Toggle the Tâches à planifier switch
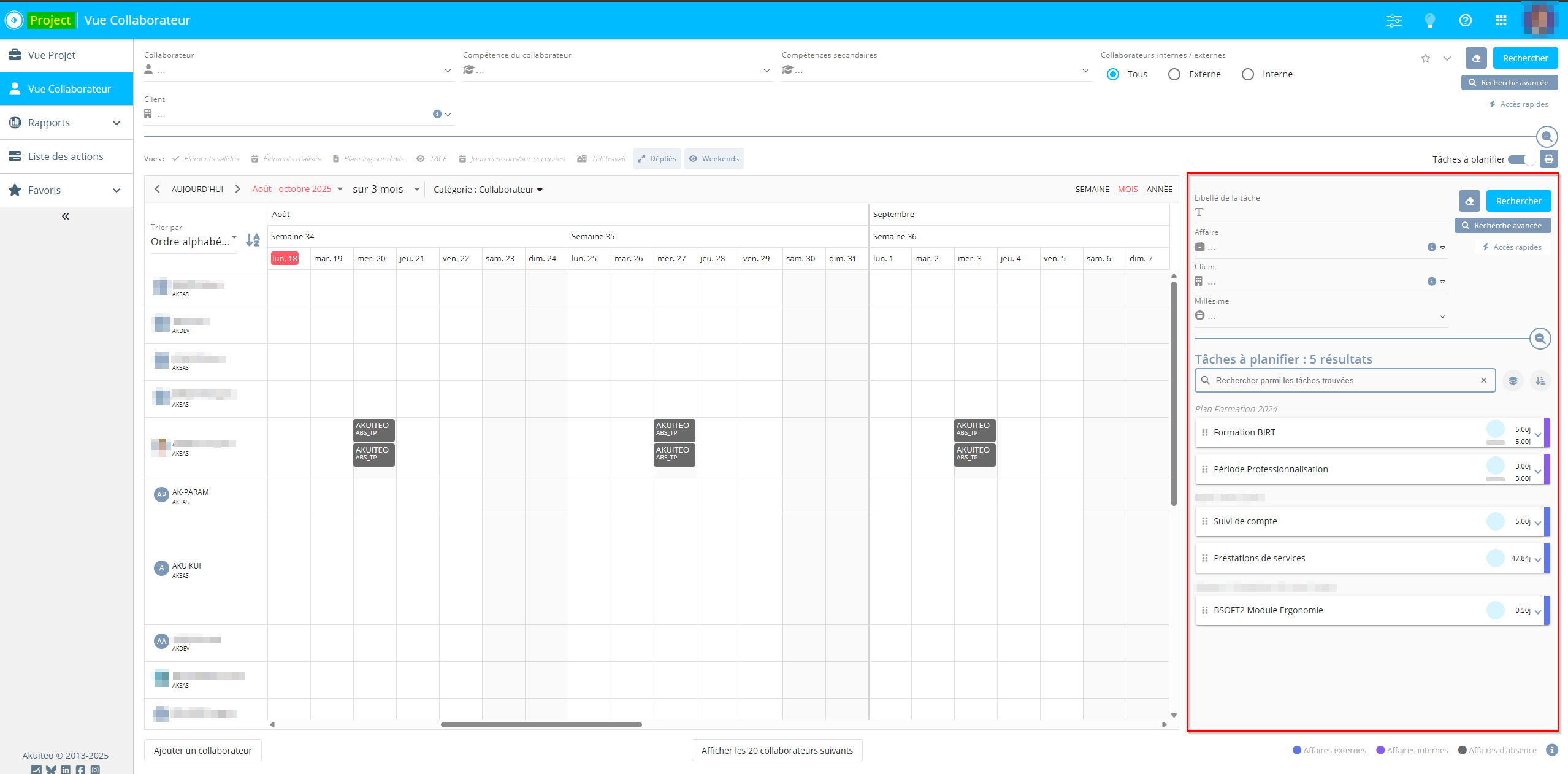This screenshot has height=774, width=1568. pos(1520,159)
